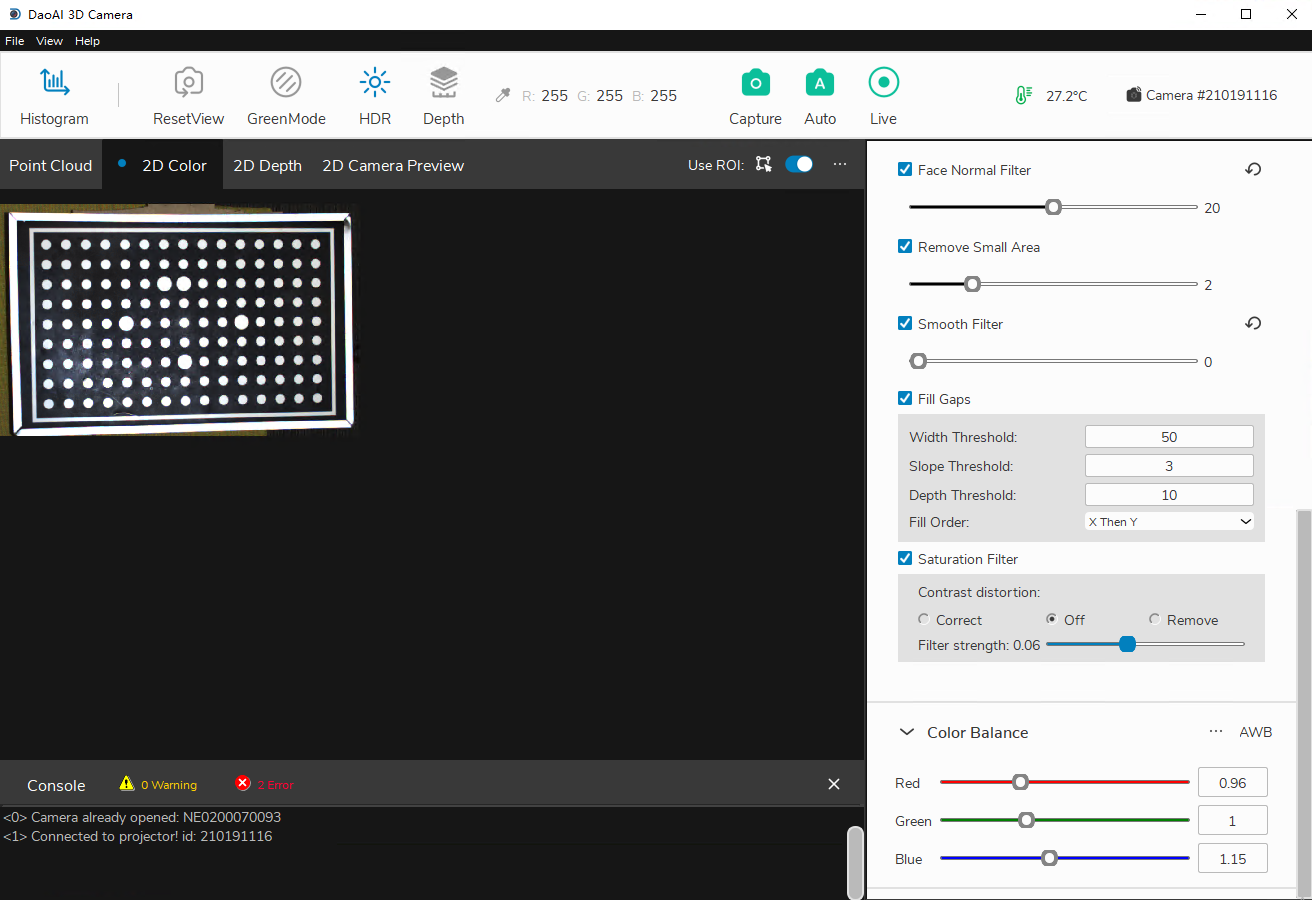The height and width of the screenshot is (900, 1312).
Task: Uncheck the Fill Gaps checkbox
Action: pyautogui.click(x=905, y=399)
